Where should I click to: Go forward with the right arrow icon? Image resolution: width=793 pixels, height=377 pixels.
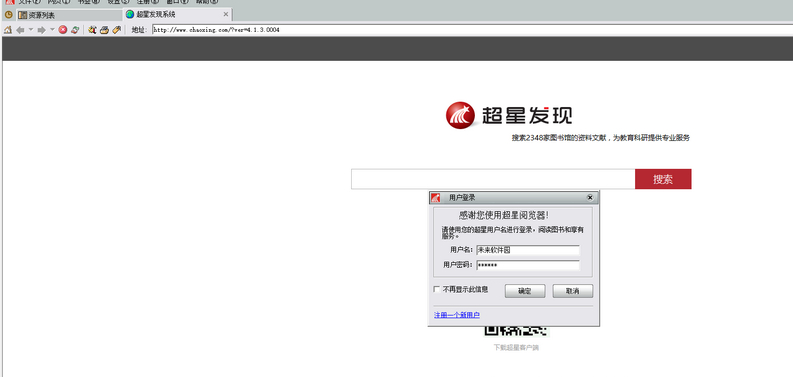tap(41, 30)
